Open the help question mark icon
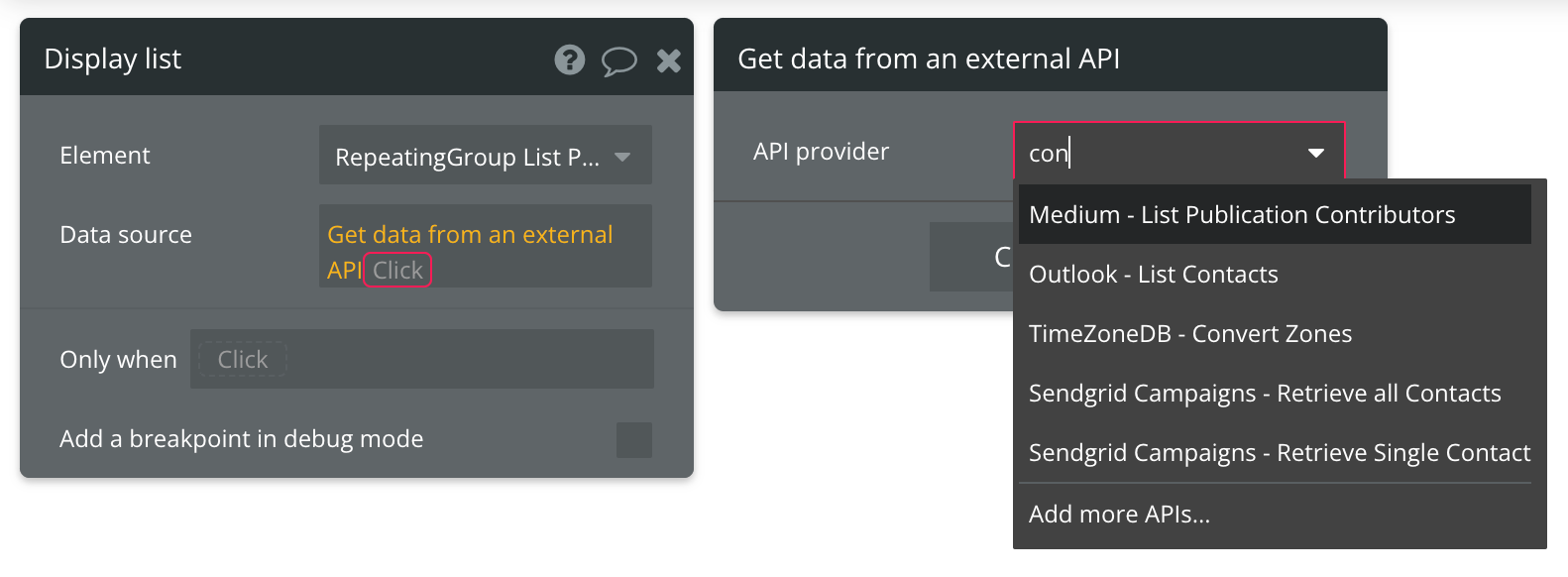Image resolution: width=1568 pixels, height=577 pixels. tap(569, 60)
